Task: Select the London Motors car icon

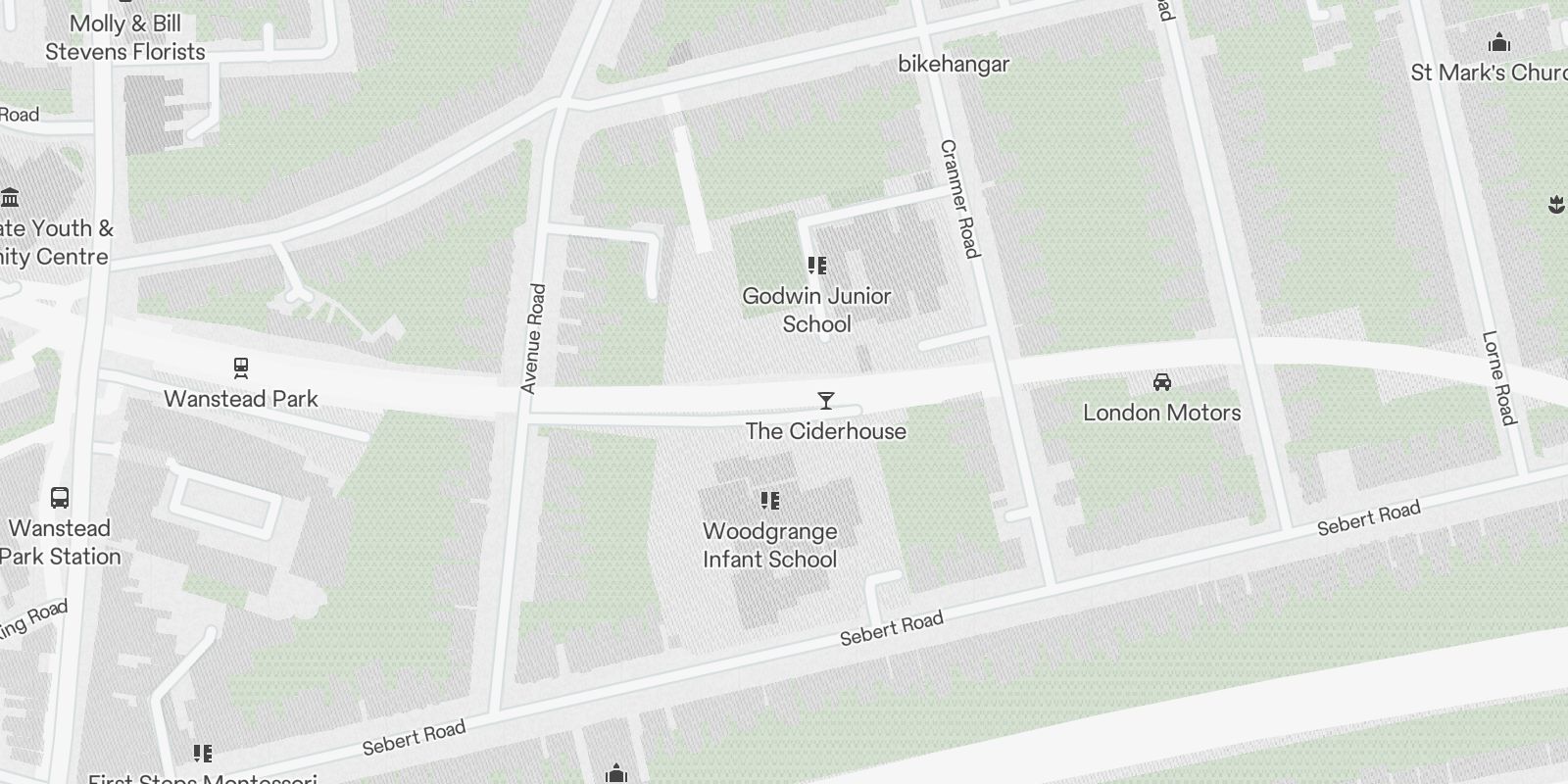Action: pos(1162,382)
